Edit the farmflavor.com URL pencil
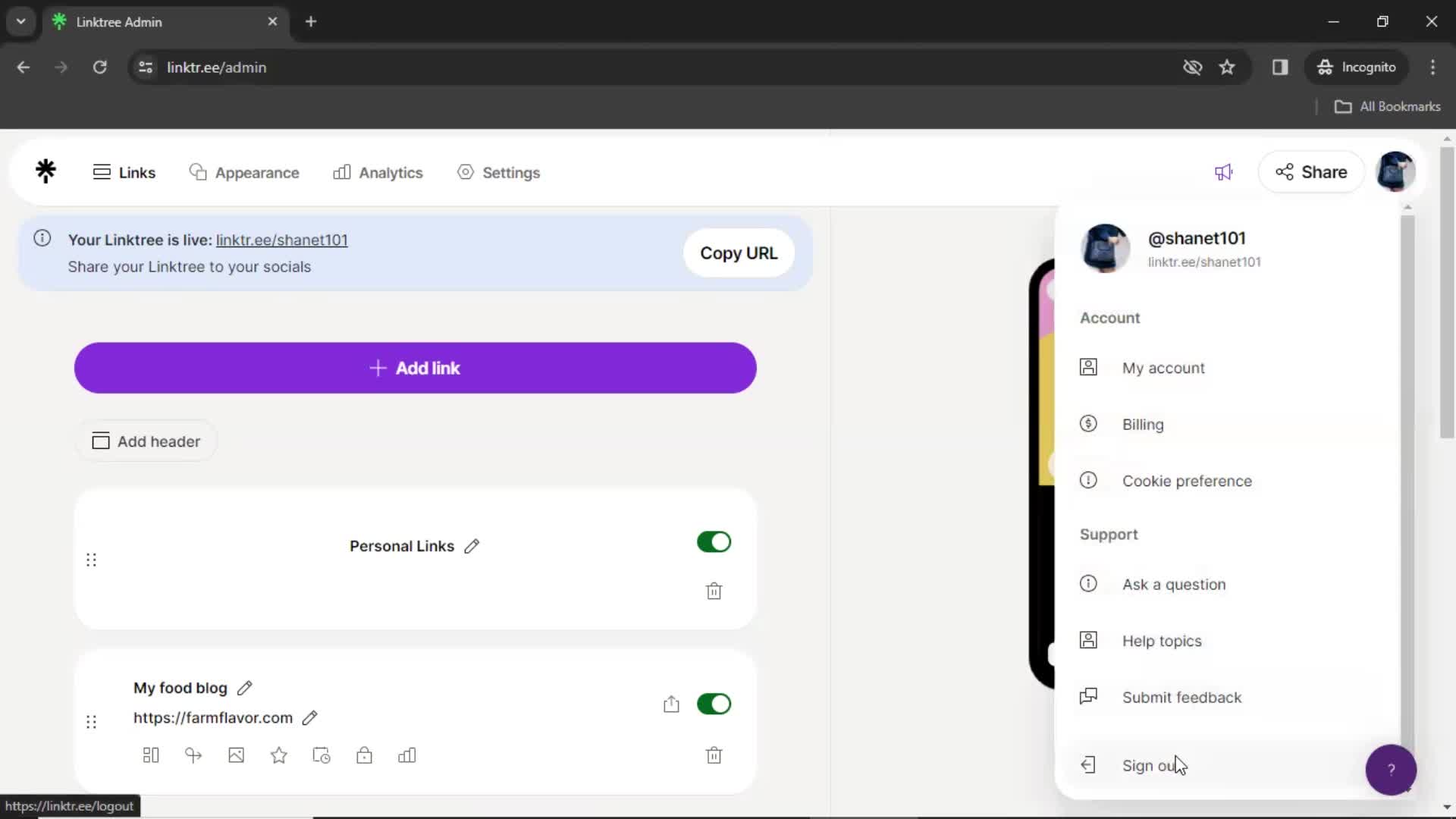 click(x=309, y=717)
